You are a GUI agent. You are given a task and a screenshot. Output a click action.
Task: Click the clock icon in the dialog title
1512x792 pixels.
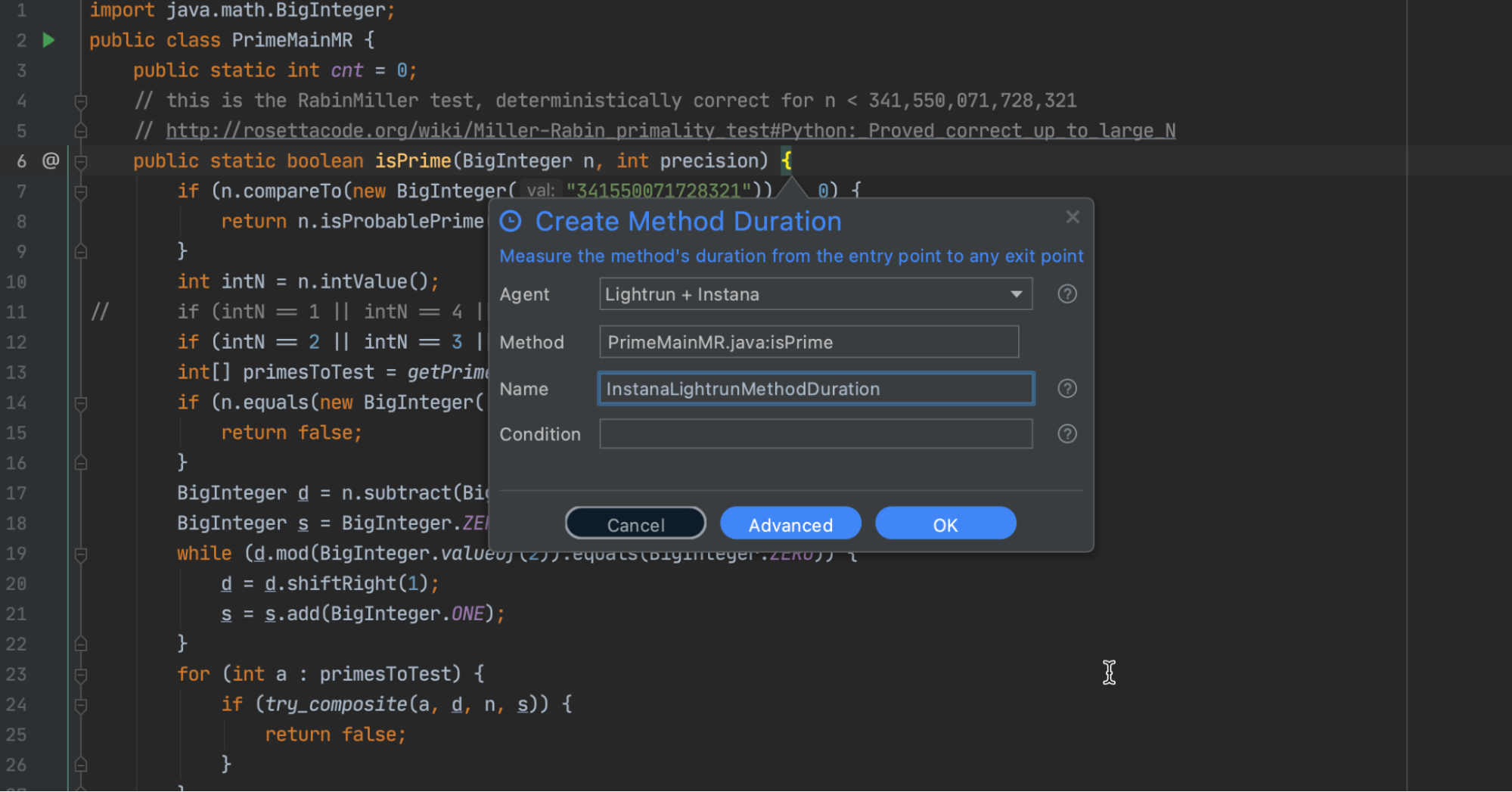point(511,221)
